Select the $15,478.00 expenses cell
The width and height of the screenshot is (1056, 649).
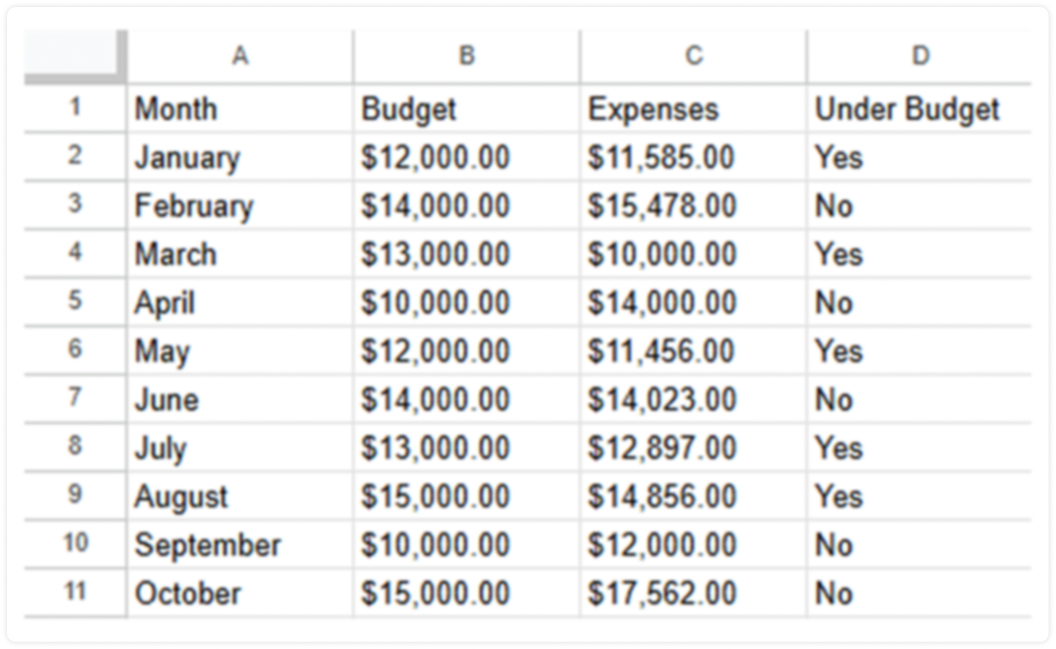coord(693,205)
